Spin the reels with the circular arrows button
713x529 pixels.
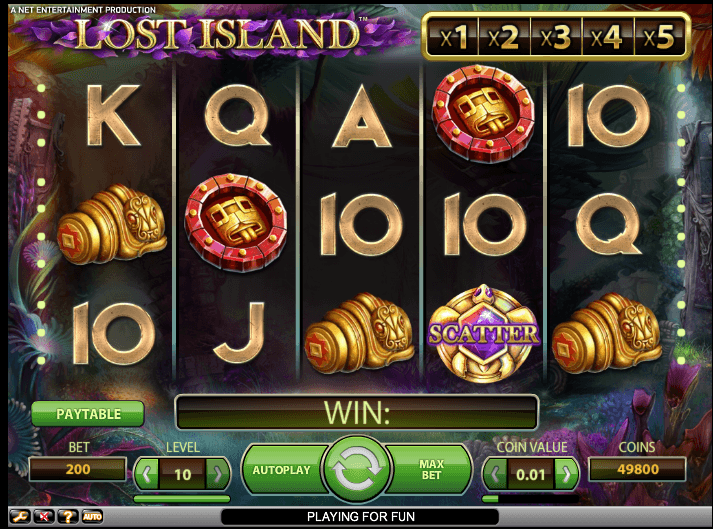356,469
